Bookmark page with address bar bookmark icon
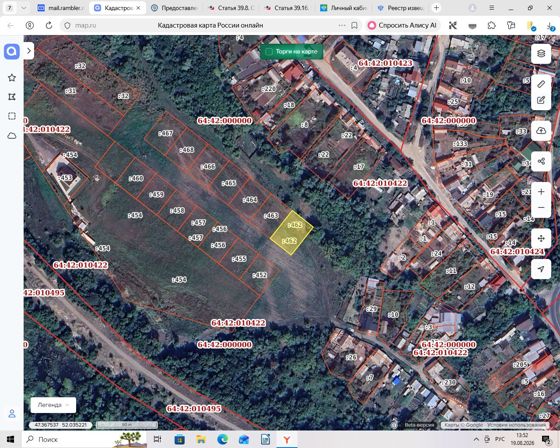The width and height of the screenshot is (560, 448). tap(354, 25)
